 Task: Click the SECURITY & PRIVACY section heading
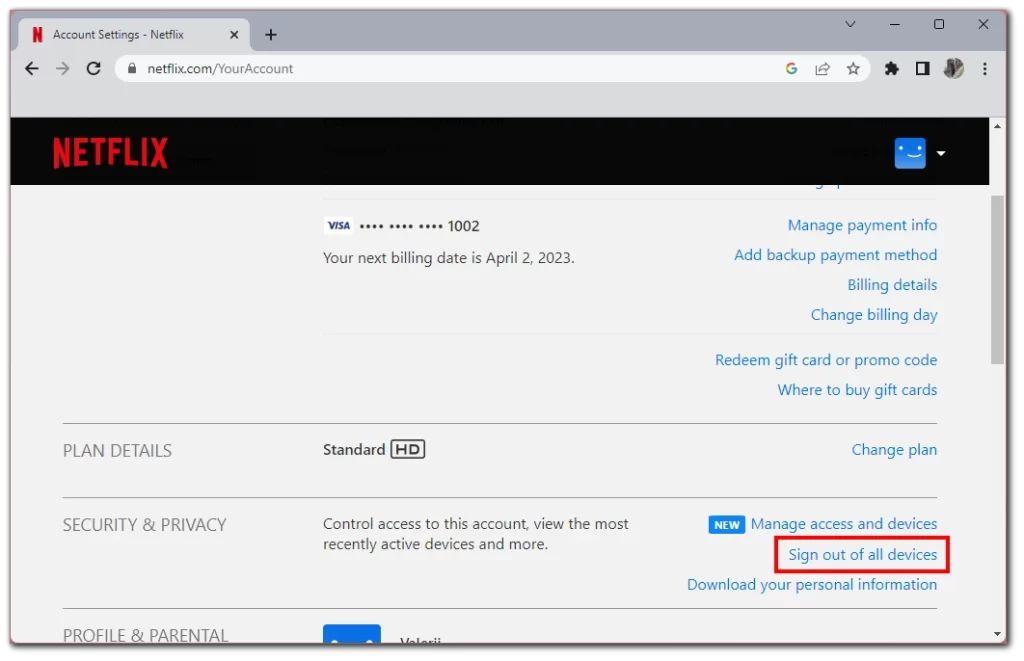(144, 525)
